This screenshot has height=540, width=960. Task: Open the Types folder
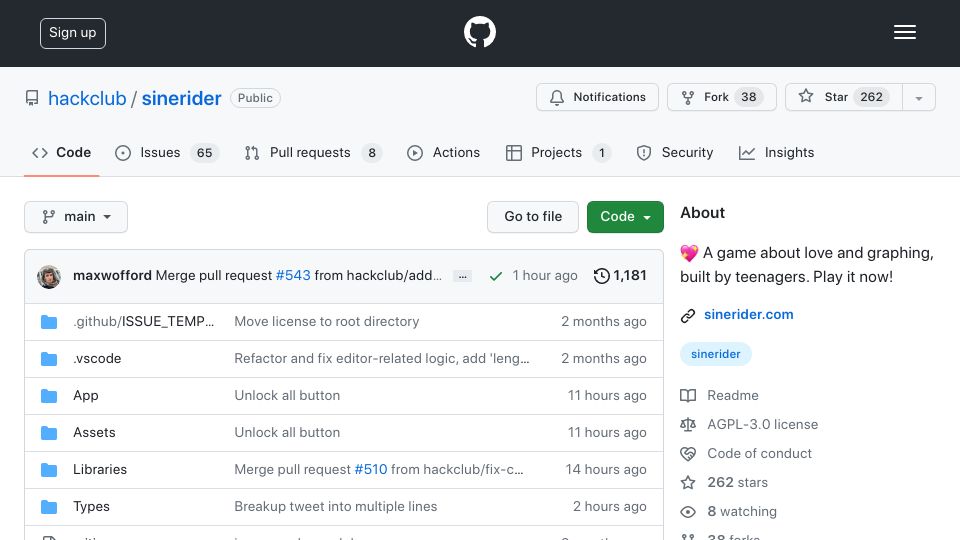point(91,506)
